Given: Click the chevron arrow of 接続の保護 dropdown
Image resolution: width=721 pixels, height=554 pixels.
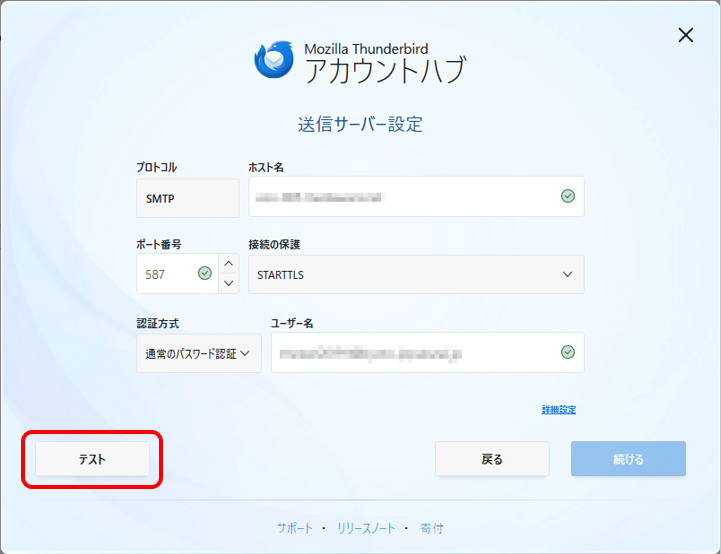Looking at the screenshot, I should click(x=568, y=274).
